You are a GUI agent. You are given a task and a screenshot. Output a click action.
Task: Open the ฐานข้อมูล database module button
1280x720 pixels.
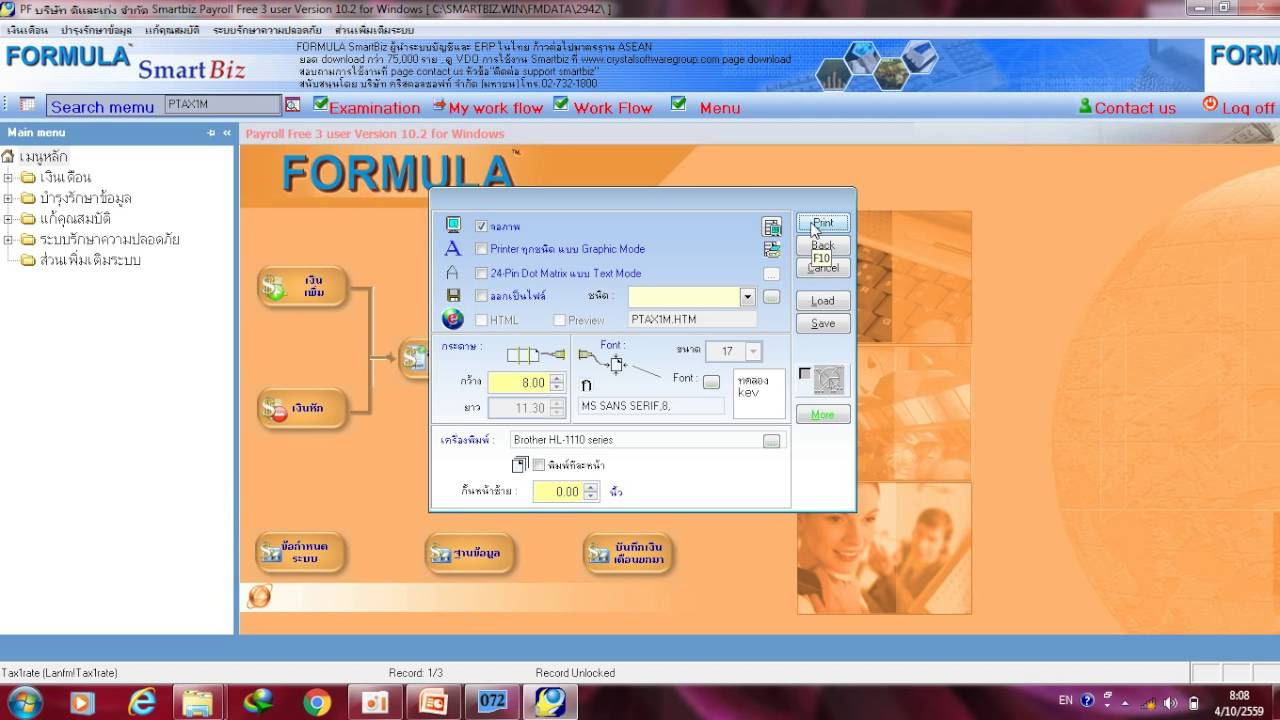470,553
